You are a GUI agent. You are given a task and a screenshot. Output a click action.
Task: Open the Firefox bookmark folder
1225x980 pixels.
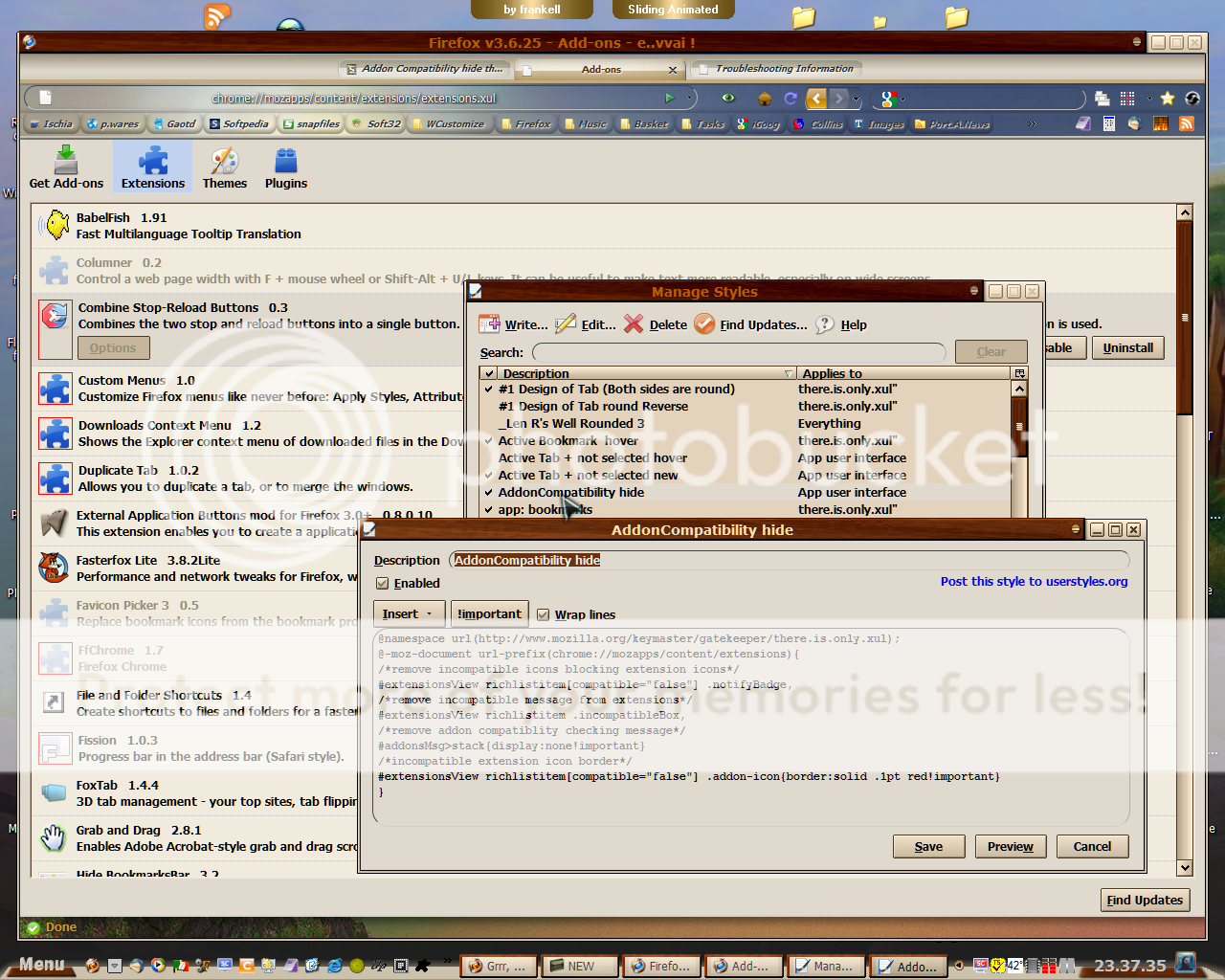(526, 123)
